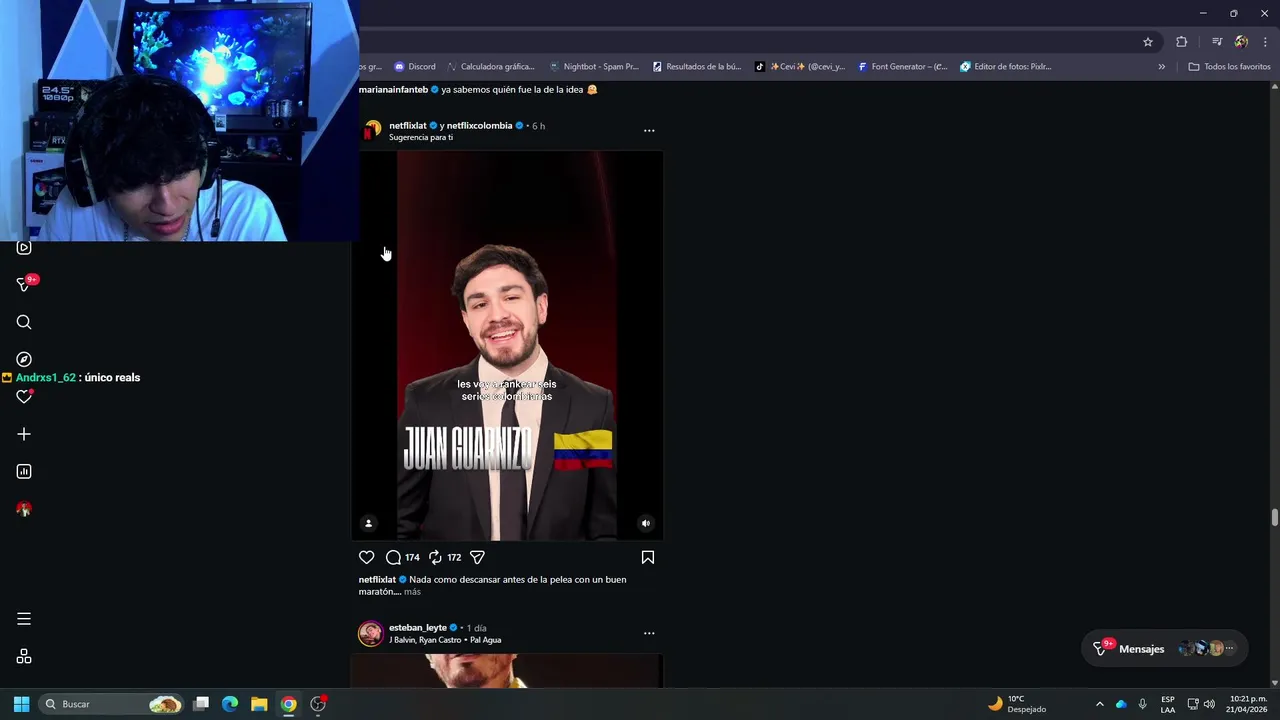Open direct messages icon with 9+ badge in sidebar
The image size is (1280, 720).
coord(26,284)
